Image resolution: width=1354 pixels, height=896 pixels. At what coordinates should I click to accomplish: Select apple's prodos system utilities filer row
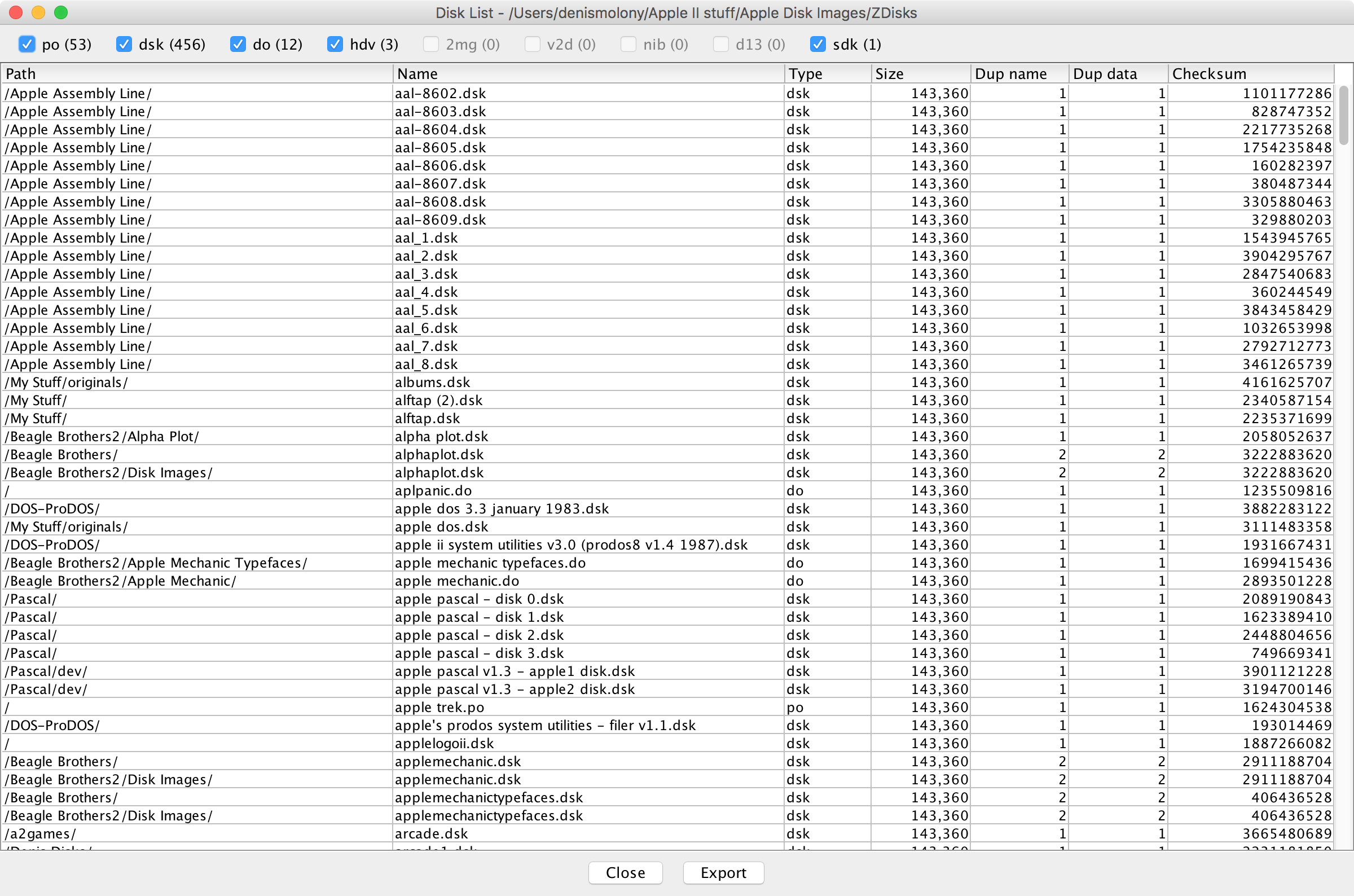pos(668,725)
